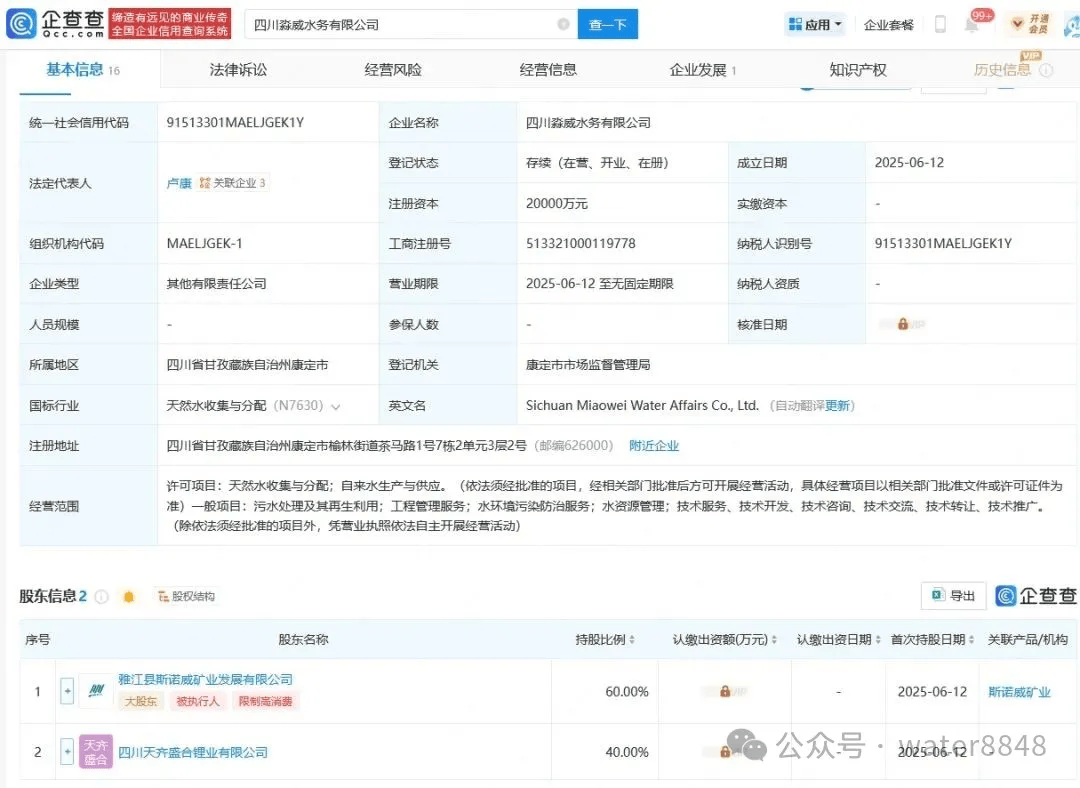1080x788 pixels.
Task: Open the 历史信息 VIP tab
Action: coord(1003,70)
